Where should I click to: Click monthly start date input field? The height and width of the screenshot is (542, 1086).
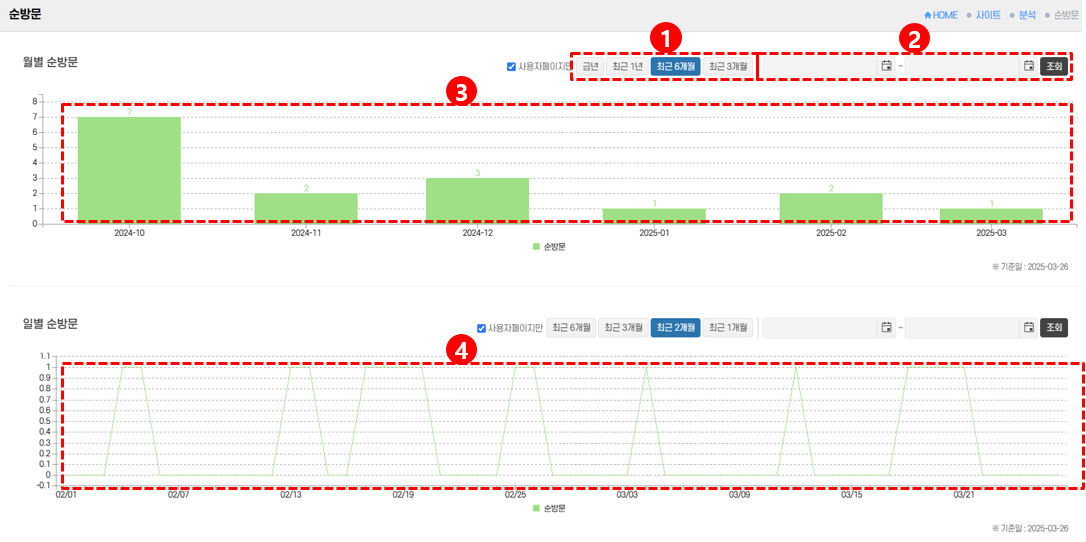pos(820,67)
